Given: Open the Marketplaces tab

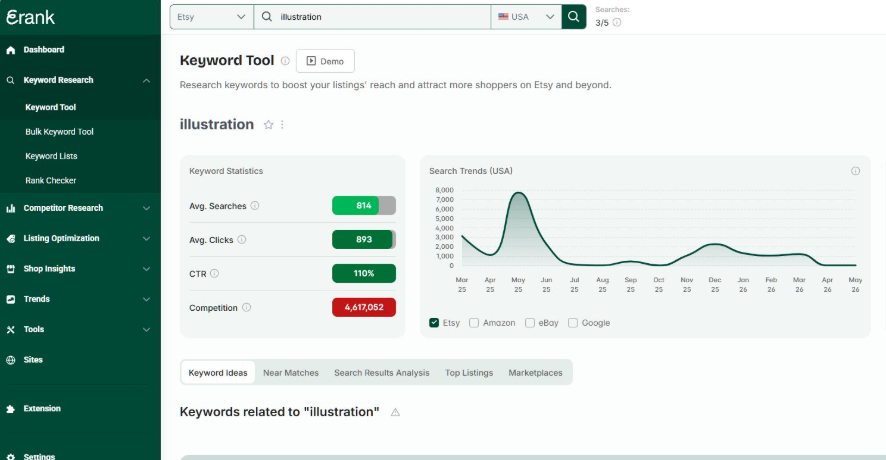Looking at the screenshot, I should click(x=535, y=373).
